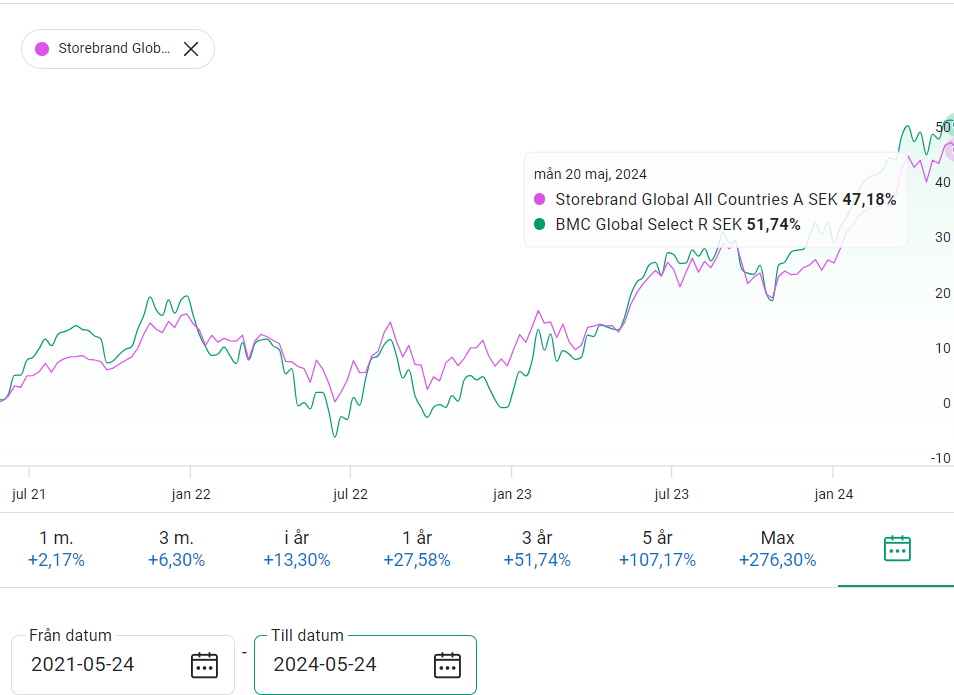Click the green BMC dot in tooltip
954x695 pixels.
pyautogui.click(x=540, y=225)
